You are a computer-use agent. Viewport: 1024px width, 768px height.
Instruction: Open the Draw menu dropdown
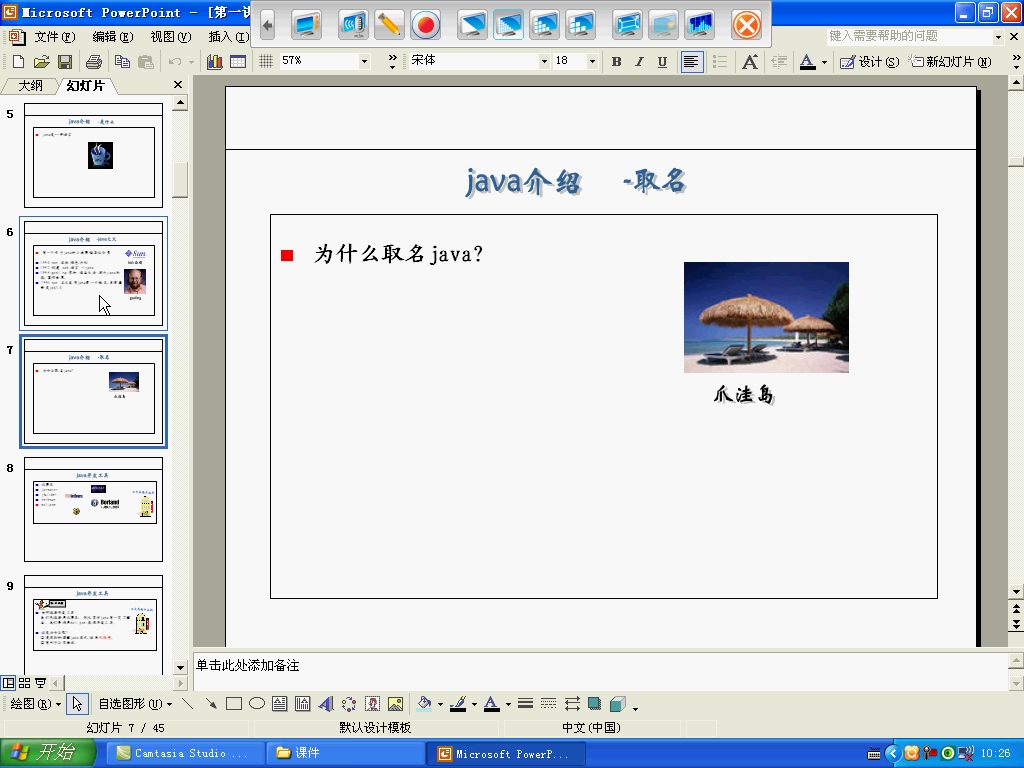click(36, 703)
